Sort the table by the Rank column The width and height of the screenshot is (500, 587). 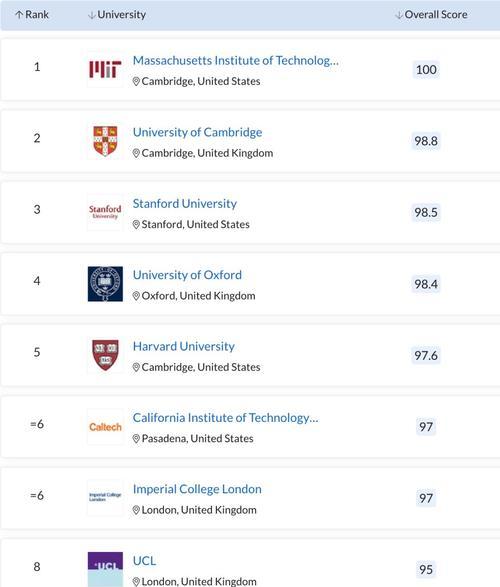[x=32, y=15]
